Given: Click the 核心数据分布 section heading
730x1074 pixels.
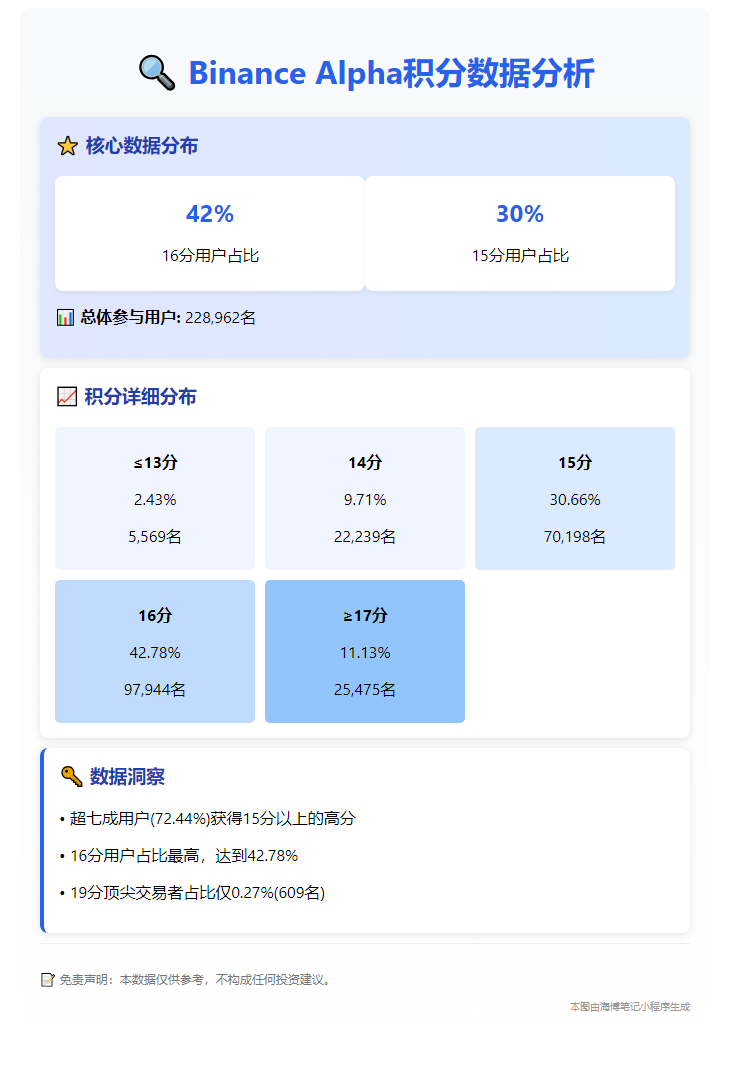Looking at the screenshot, I should pyautogui.click(x=141, y=146).
